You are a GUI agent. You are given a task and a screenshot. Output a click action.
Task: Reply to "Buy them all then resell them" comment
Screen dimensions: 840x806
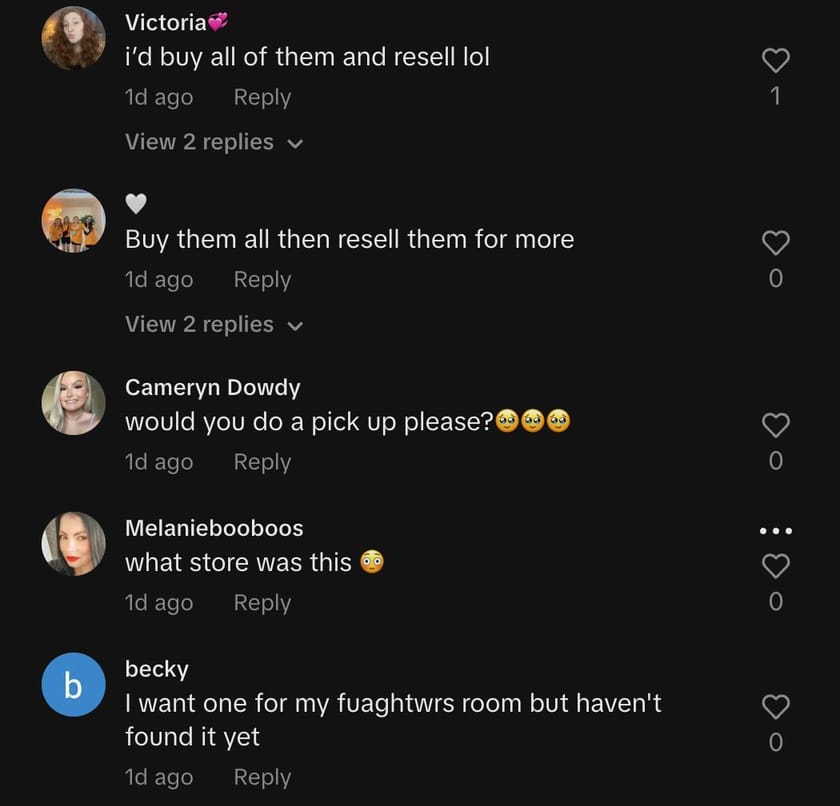tap(262, 280)
